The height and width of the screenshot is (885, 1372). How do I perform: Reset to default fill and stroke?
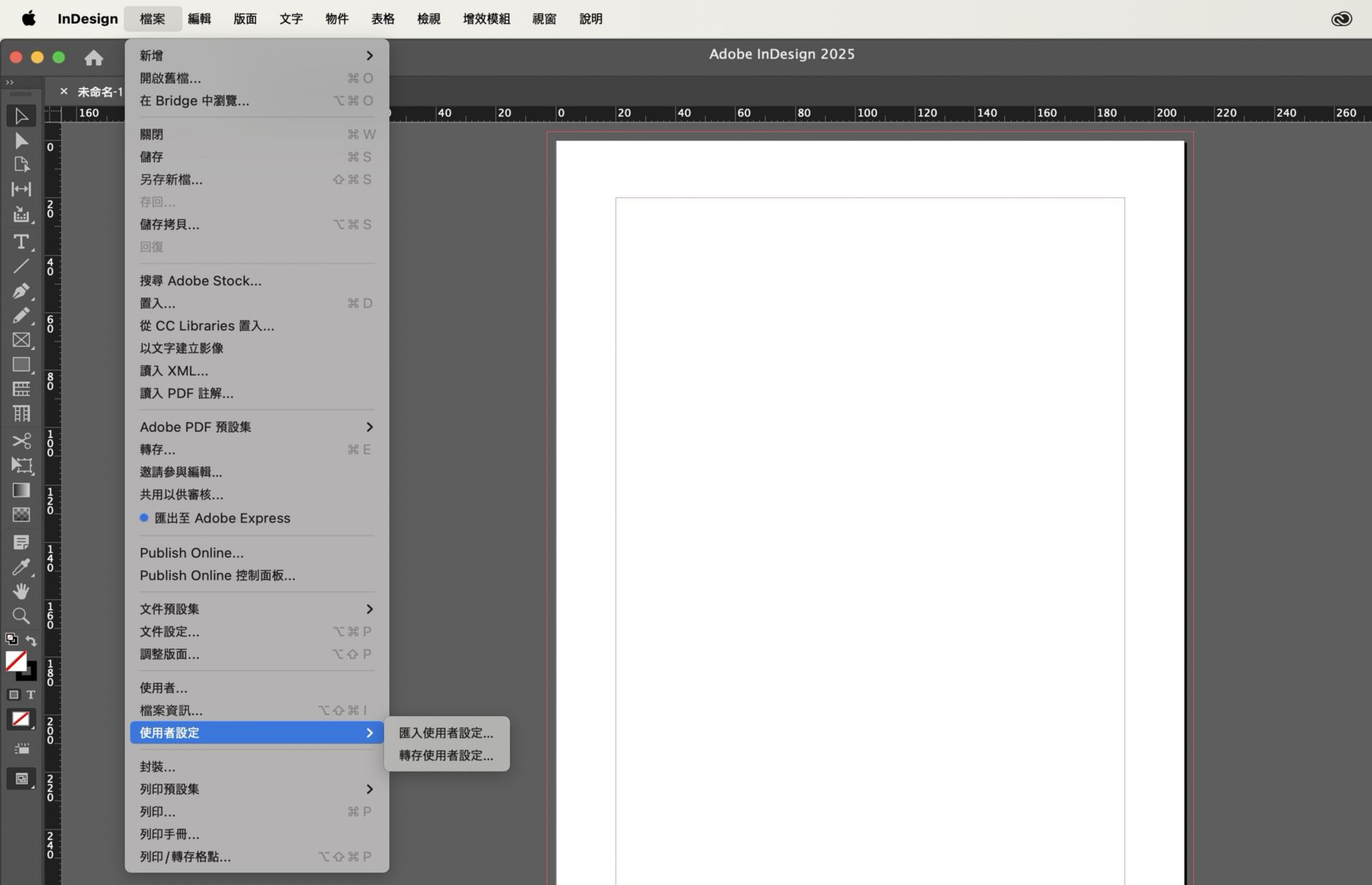11,639
